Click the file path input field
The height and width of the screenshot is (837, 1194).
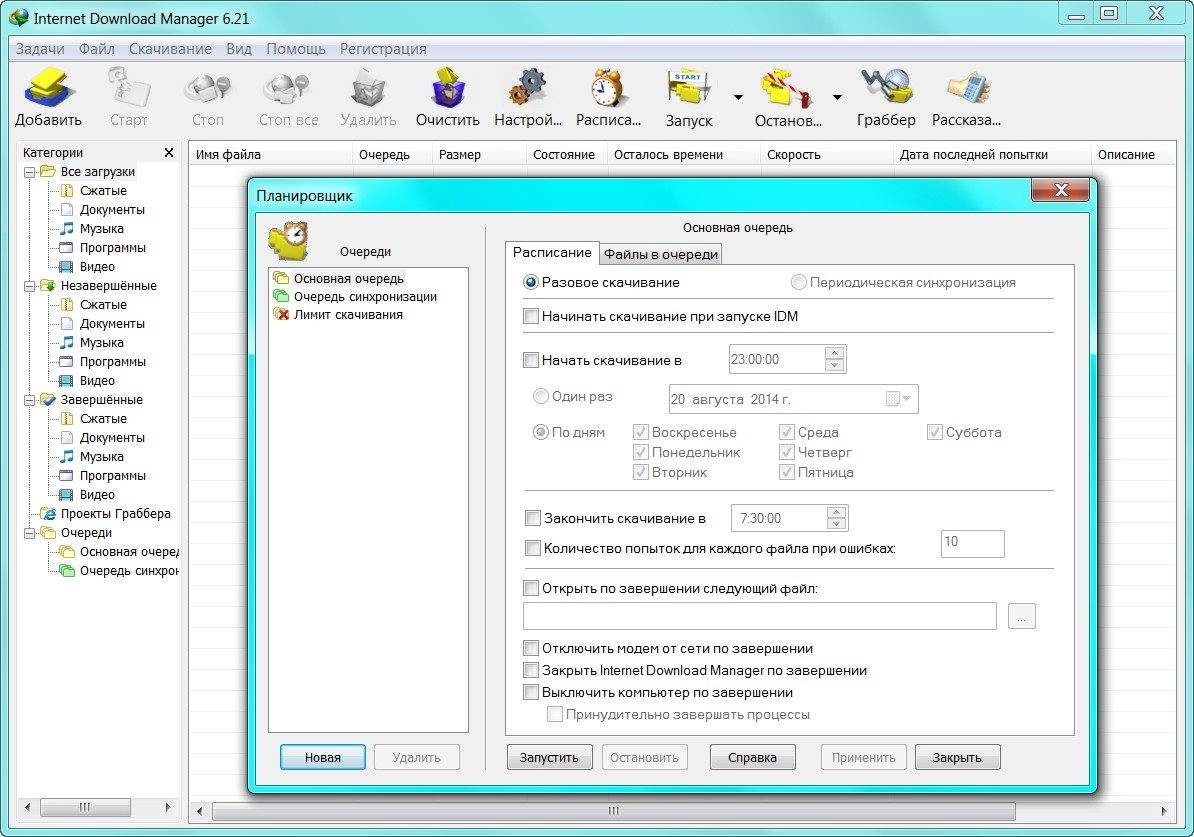[x=759, y=616]
